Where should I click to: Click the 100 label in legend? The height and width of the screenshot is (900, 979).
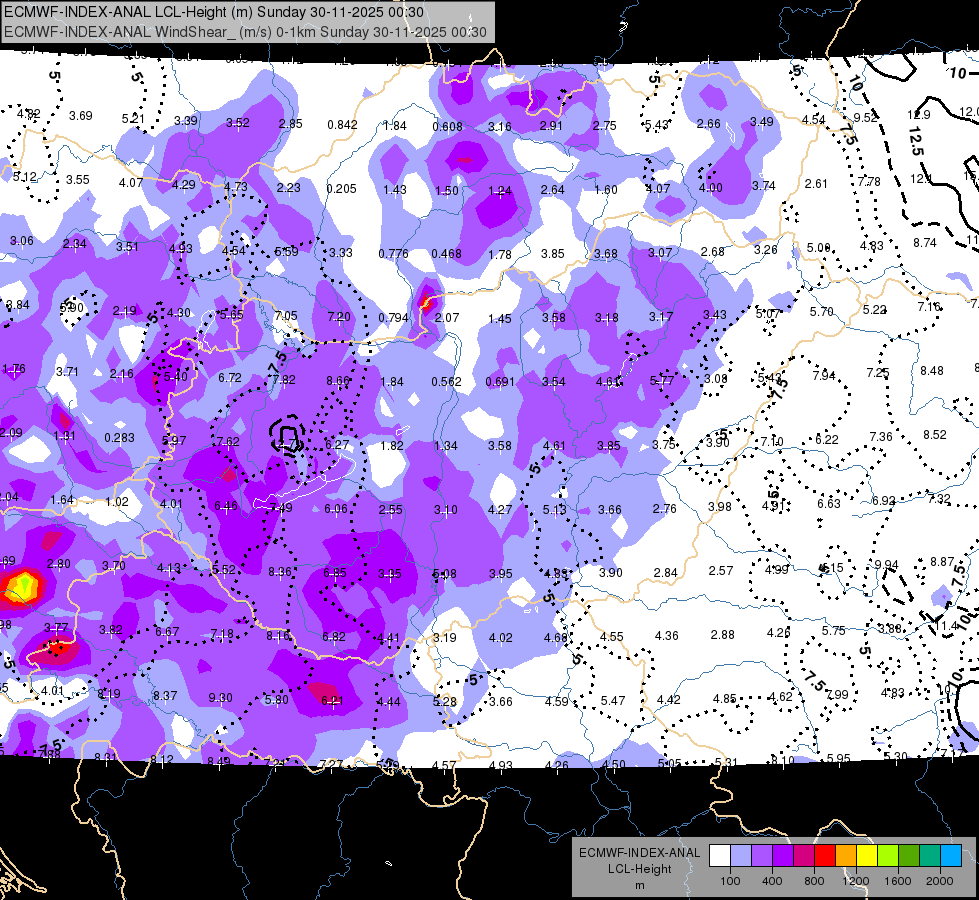pyautogui.click(x=730, y=881)
